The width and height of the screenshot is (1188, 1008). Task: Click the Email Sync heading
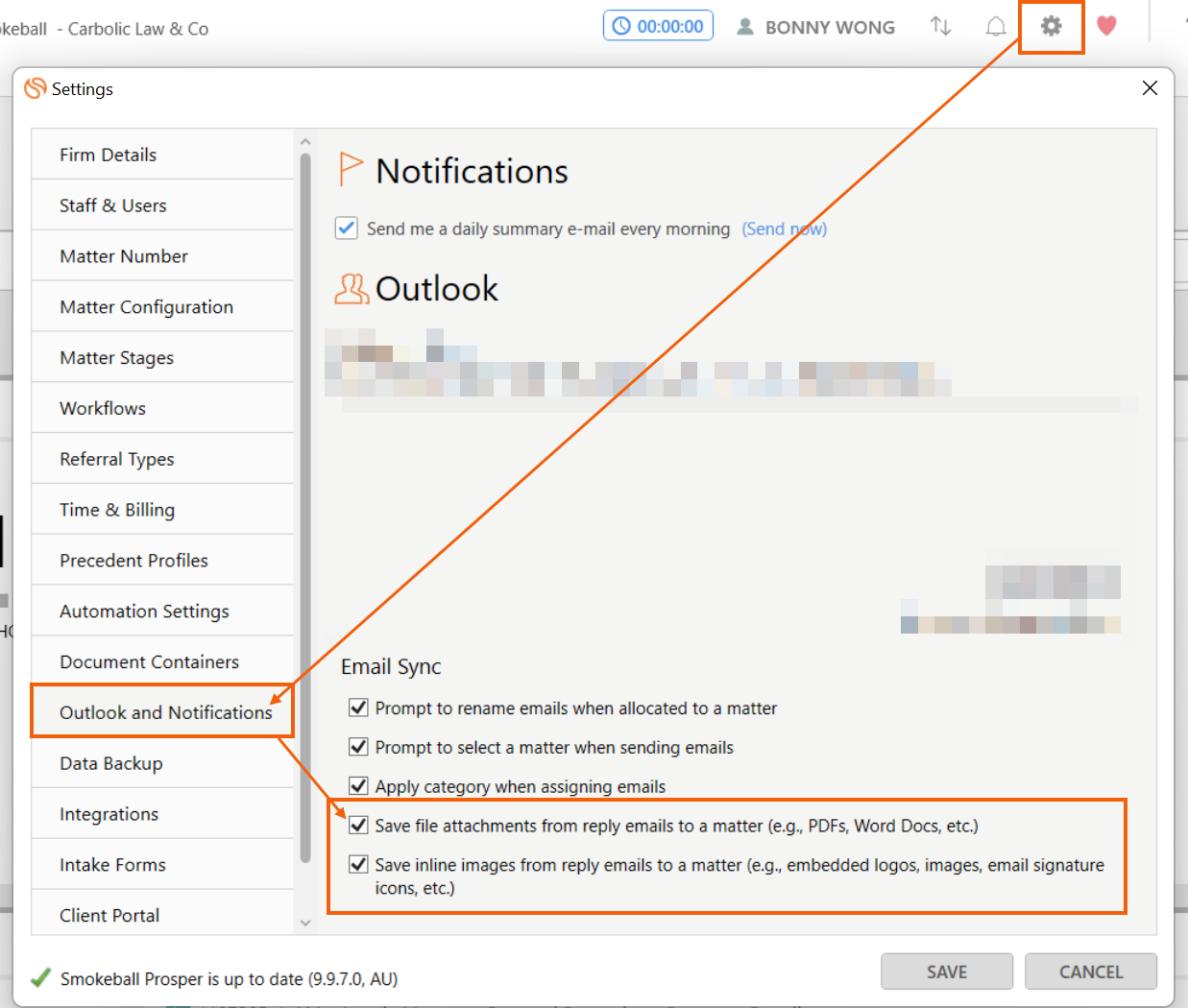tap(391, 666)
